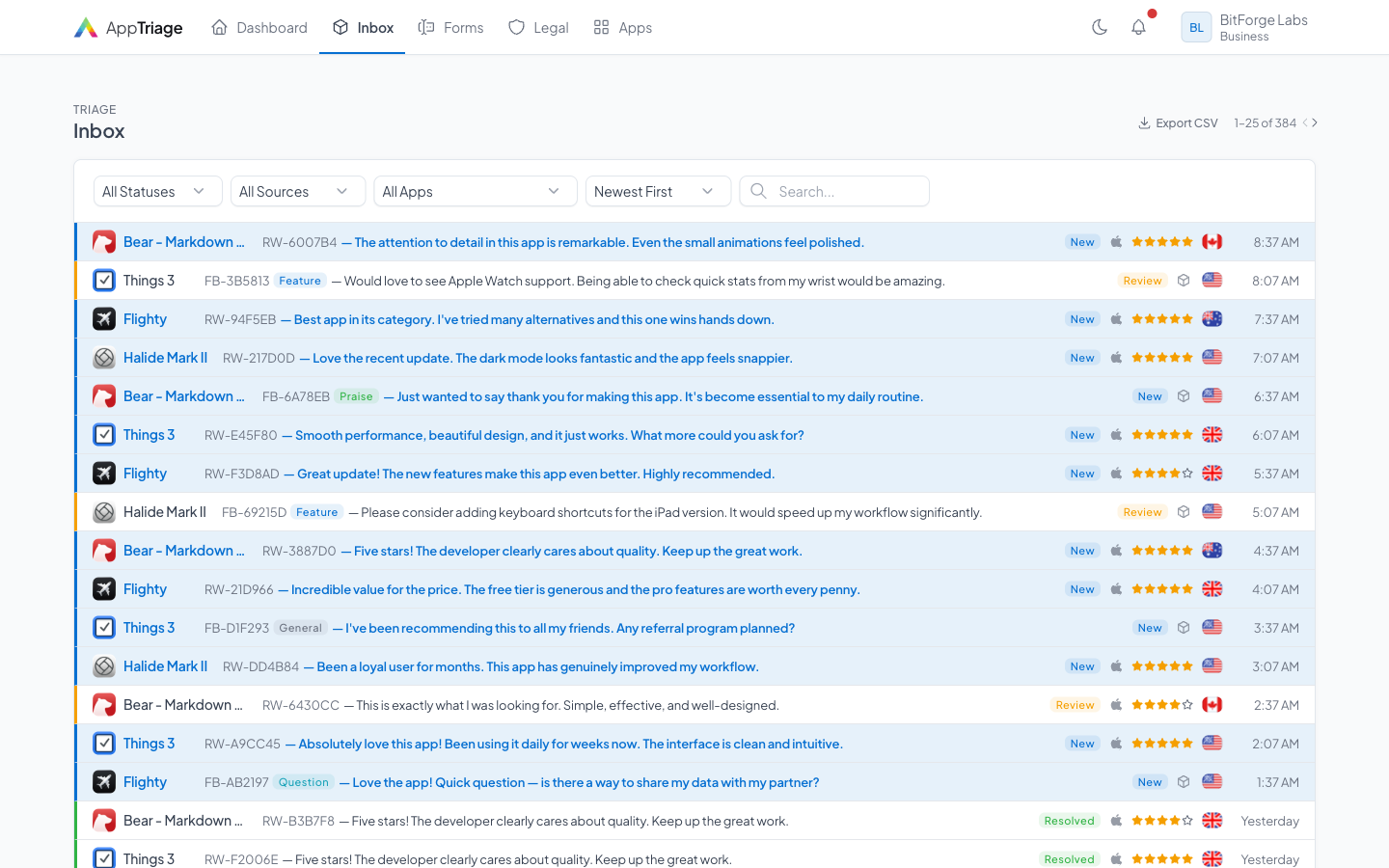The image size is (1389, 868).
Task: Switch to the Dashboard tab
Action: pyautogui.click(x=259, y=27)
